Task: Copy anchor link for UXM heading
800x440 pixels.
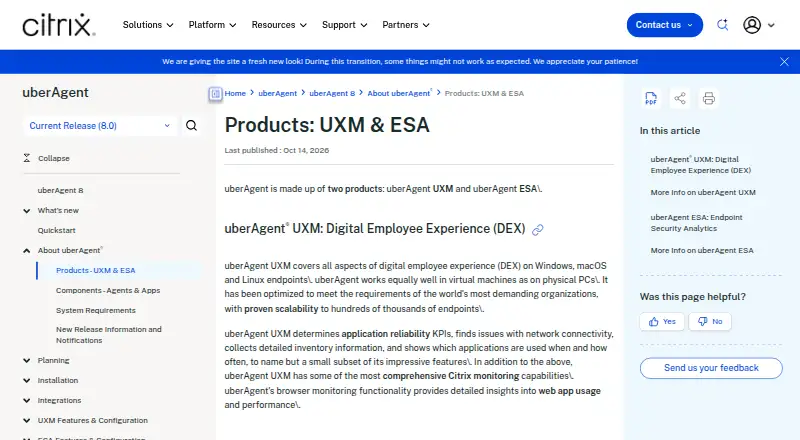Action: pyautogui.click(x=537, y=230)
